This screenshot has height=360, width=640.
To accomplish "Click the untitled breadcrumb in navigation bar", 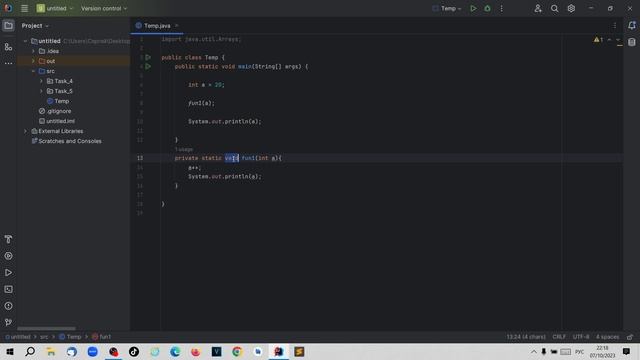I will coord(18,337).
